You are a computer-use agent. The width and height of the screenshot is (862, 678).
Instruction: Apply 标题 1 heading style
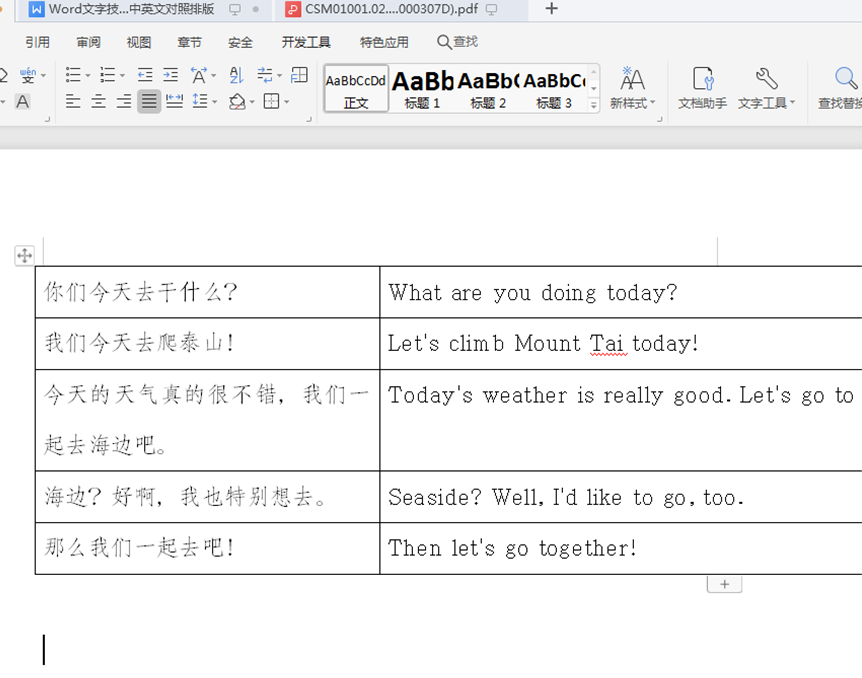tap(422, 88)
